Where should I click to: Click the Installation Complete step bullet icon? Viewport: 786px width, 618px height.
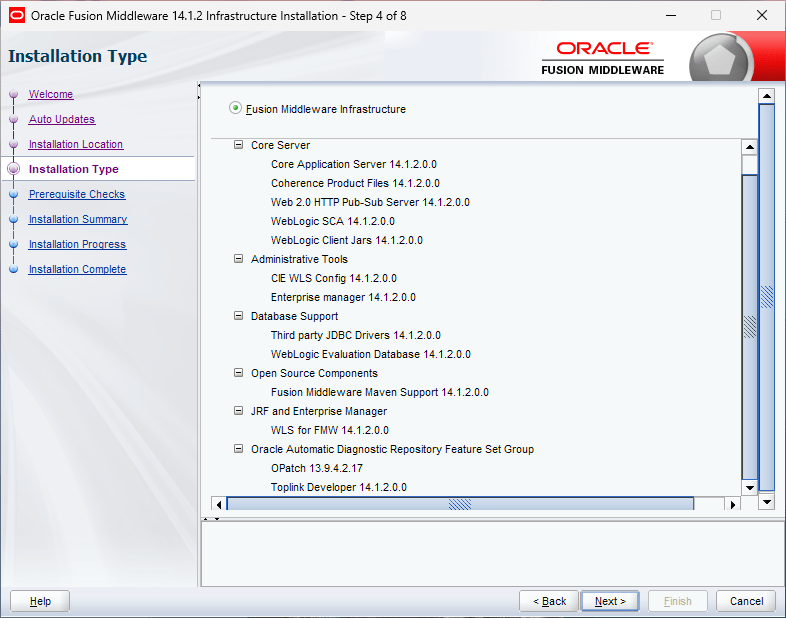pos(14,270)
